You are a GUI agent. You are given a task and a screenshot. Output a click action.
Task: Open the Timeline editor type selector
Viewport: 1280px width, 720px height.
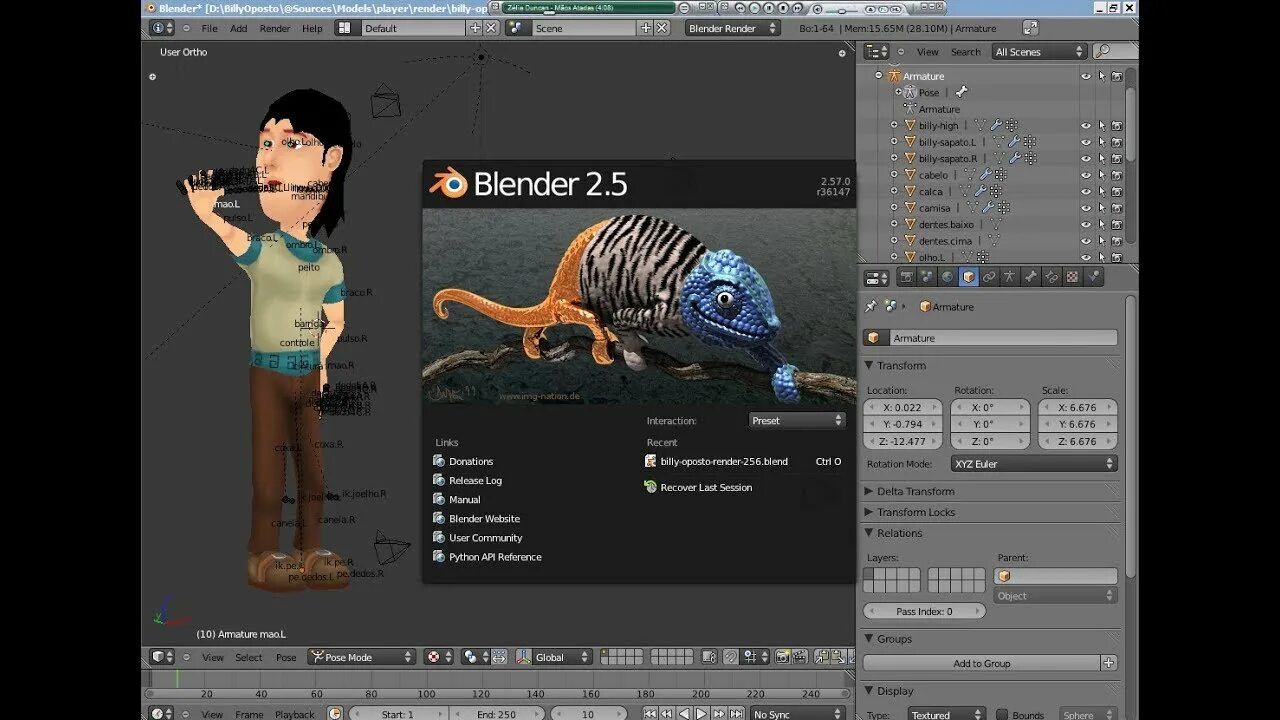click(x=162, y=714)
